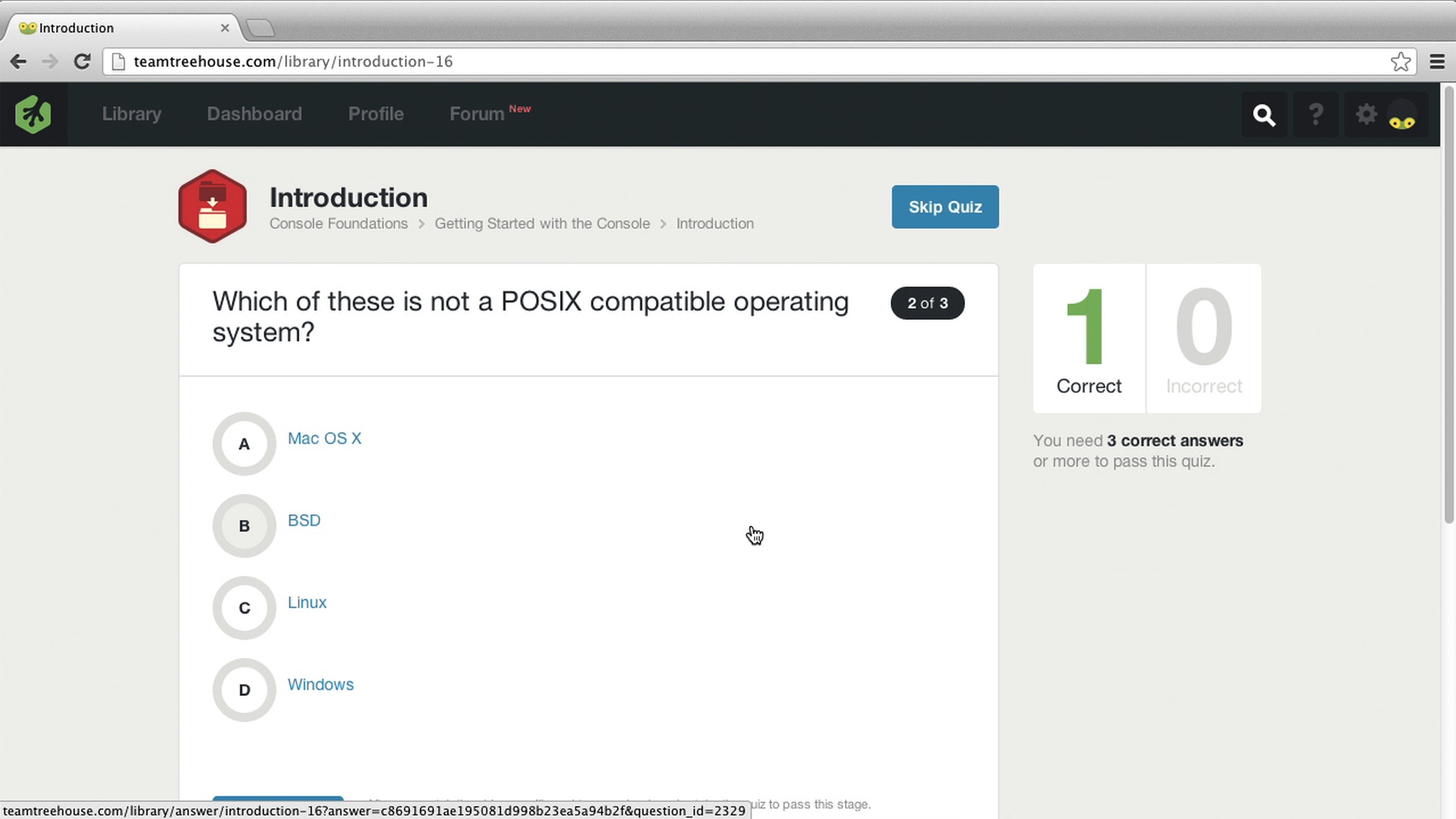Click the Introduction page heading
The image size is (1456, 819).
tap(349, 198)
